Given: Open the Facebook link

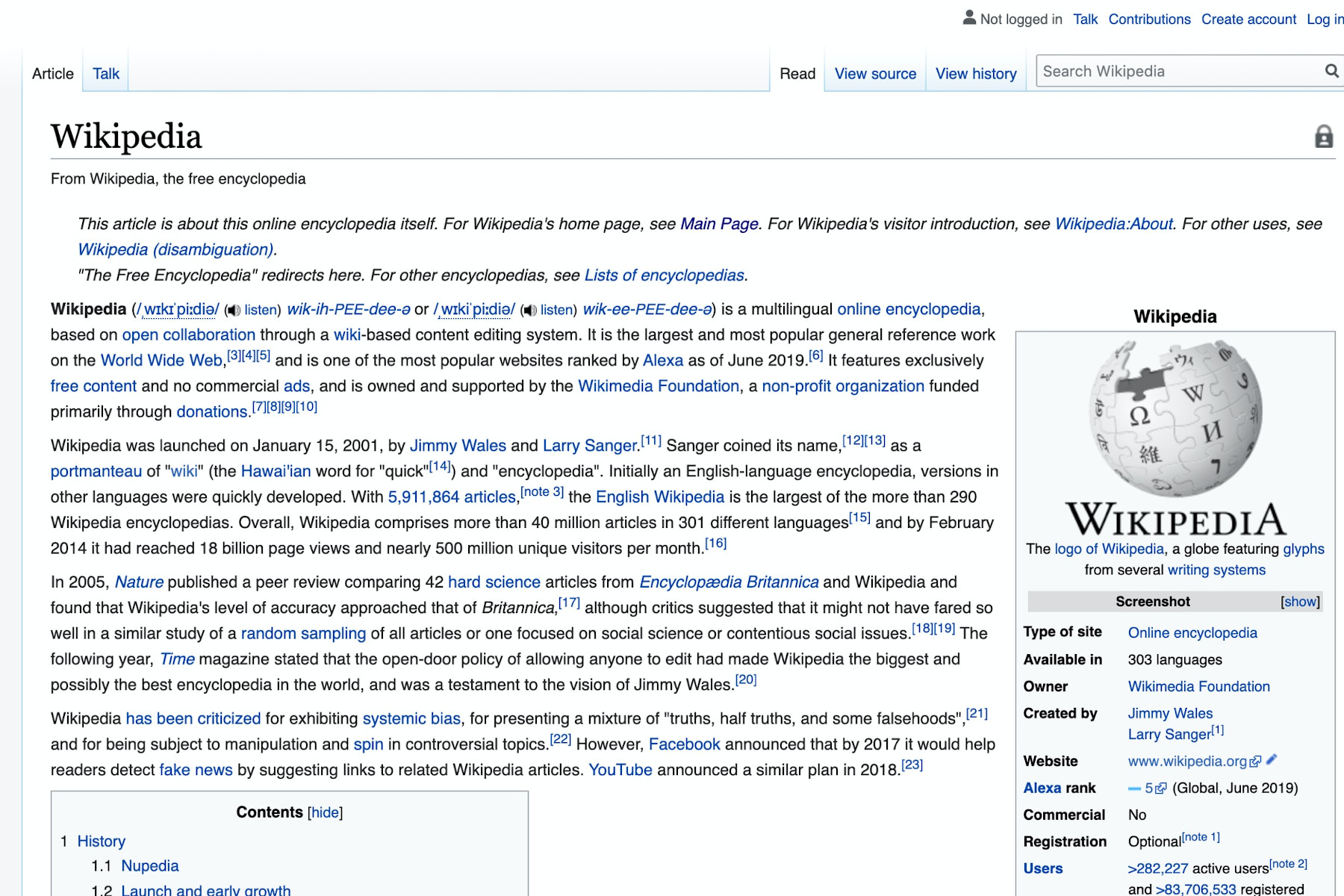Looking at the screenshot, I should 685,744.
